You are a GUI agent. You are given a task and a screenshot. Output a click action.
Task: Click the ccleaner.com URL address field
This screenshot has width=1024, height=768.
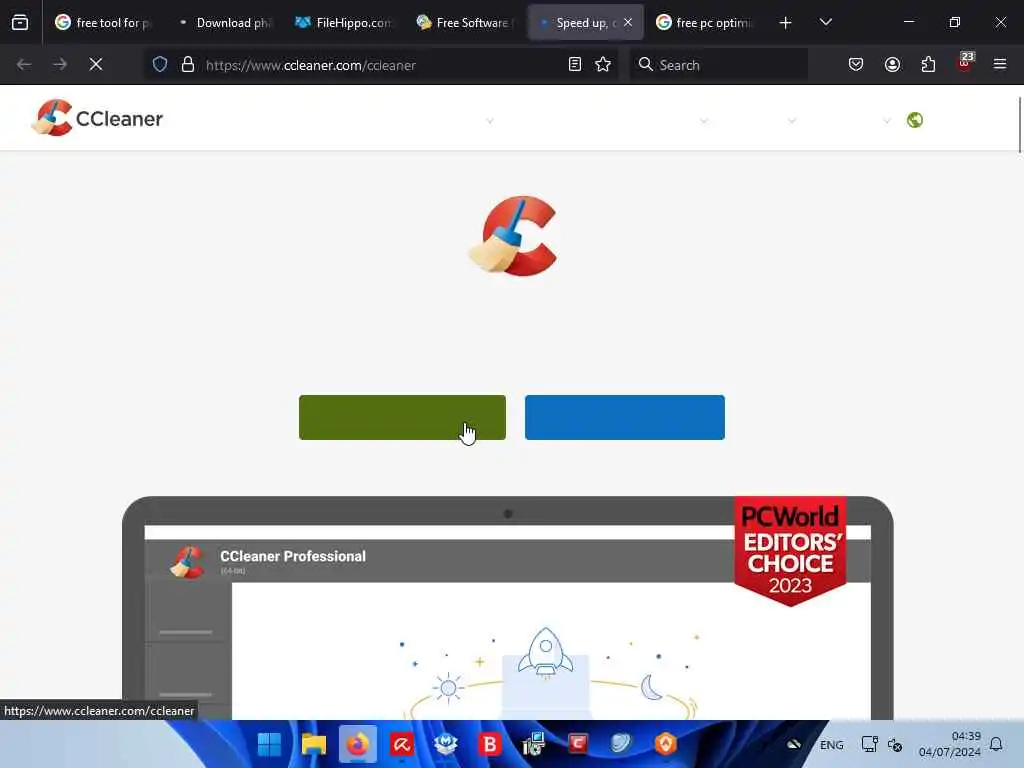tap(381, 65)
